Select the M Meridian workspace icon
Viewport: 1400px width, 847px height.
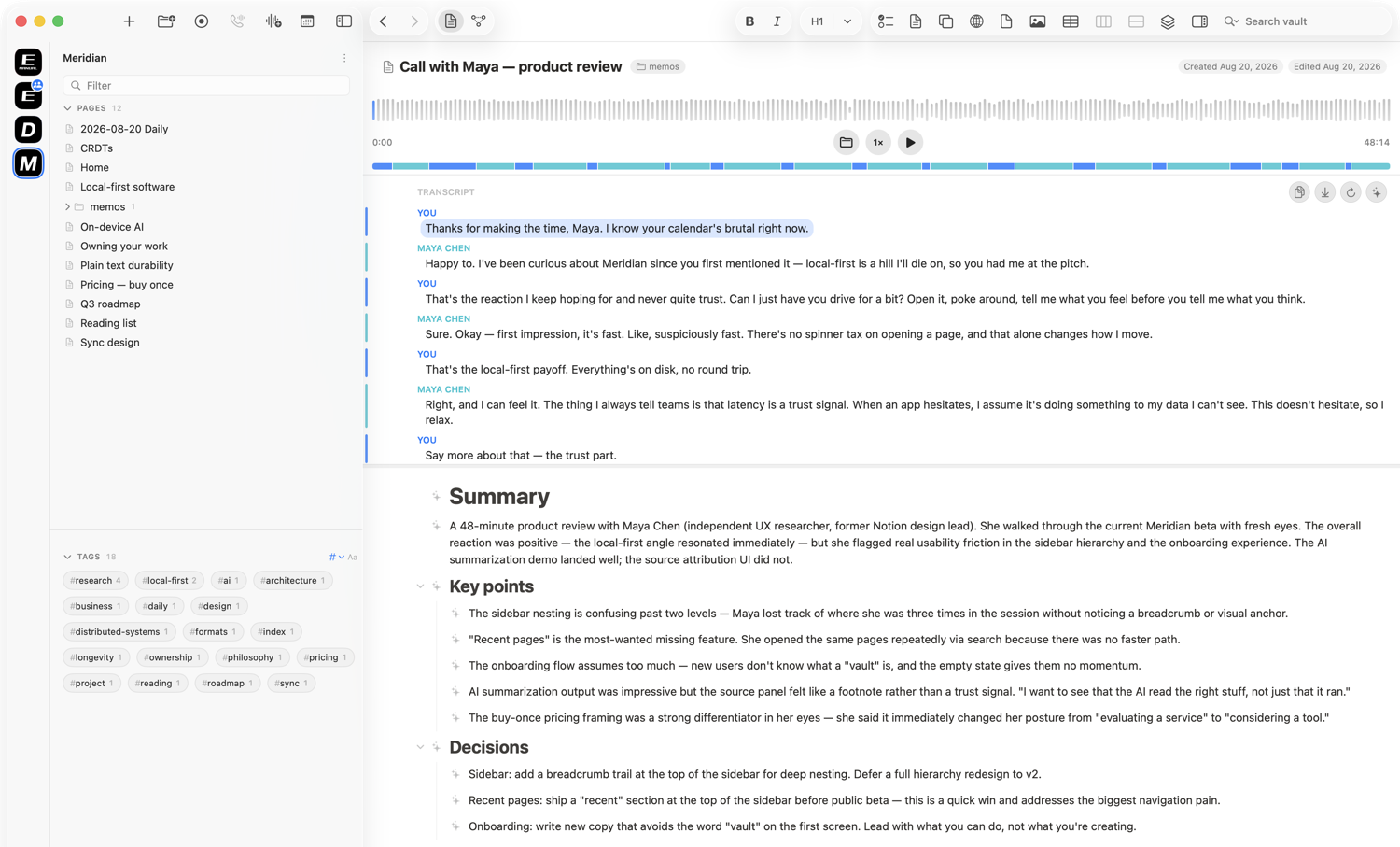click(28, 163)
